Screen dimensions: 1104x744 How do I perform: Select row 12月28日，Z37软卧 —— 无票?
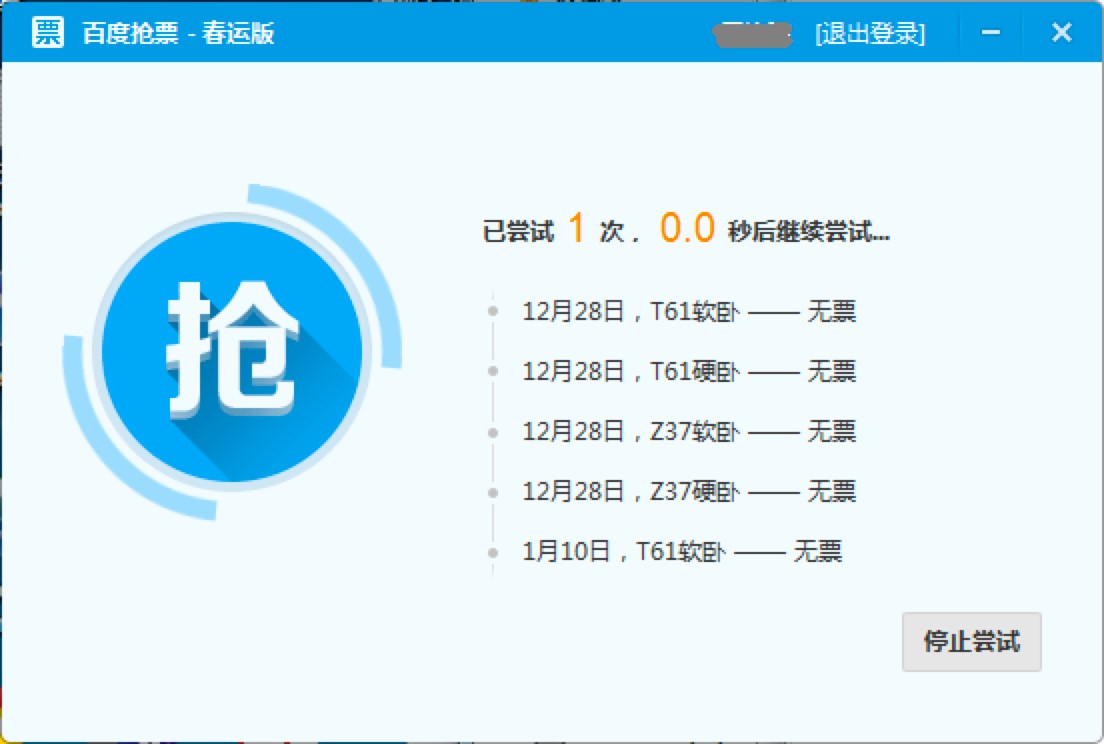[689, 431]
